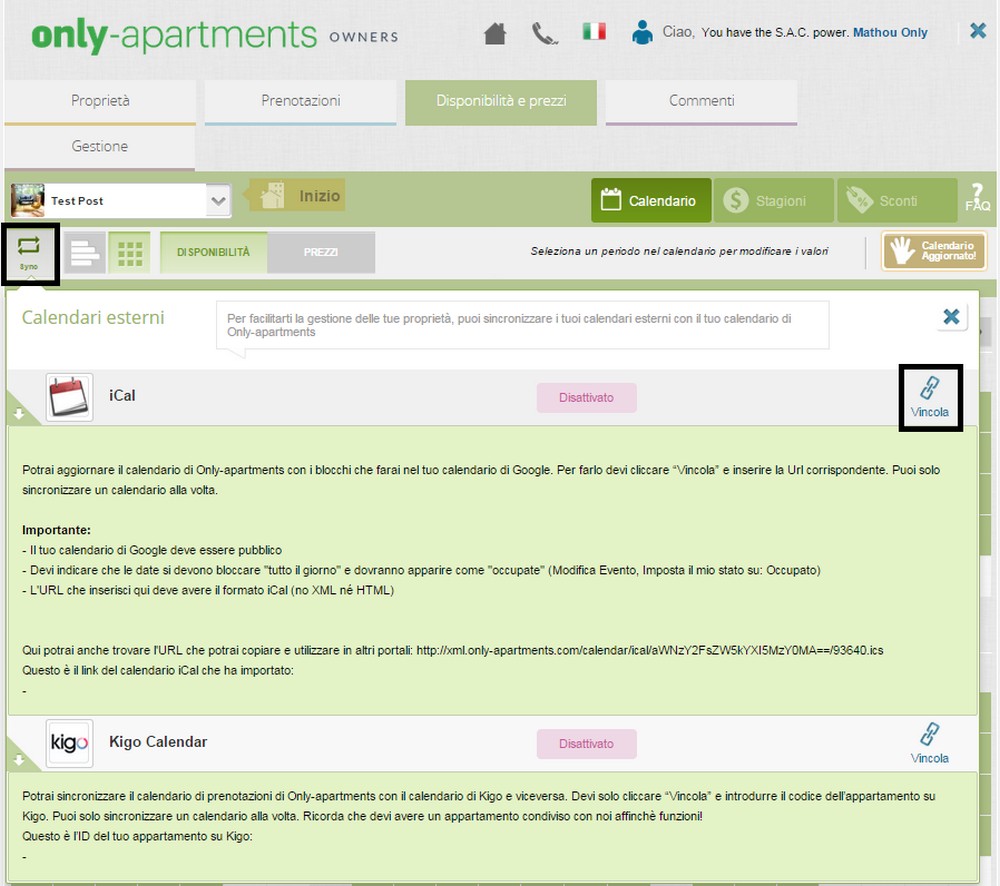Open the Test Post property dropdown
The height and width of the screenshot is (886, 1000).
click(219, 201)
